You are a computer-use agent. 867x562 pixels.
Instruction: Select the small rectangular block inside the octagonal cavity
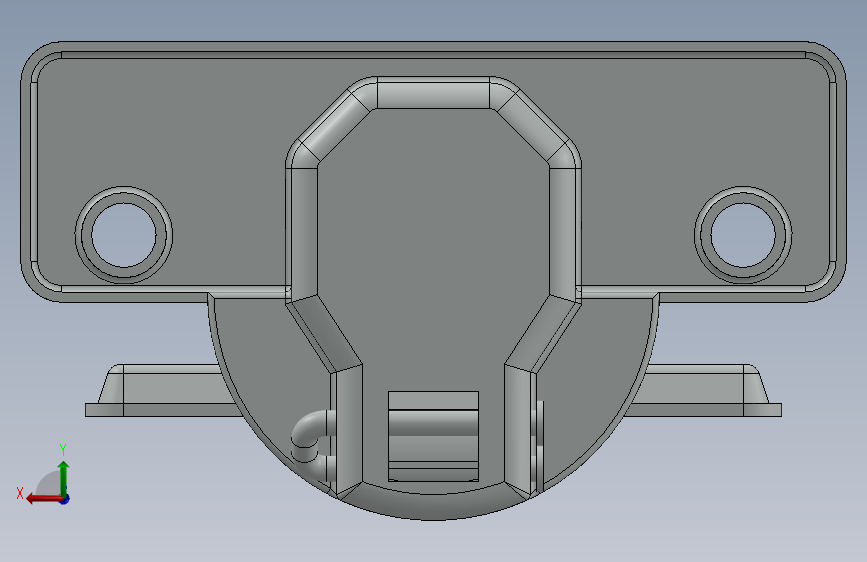pos(433,436)
